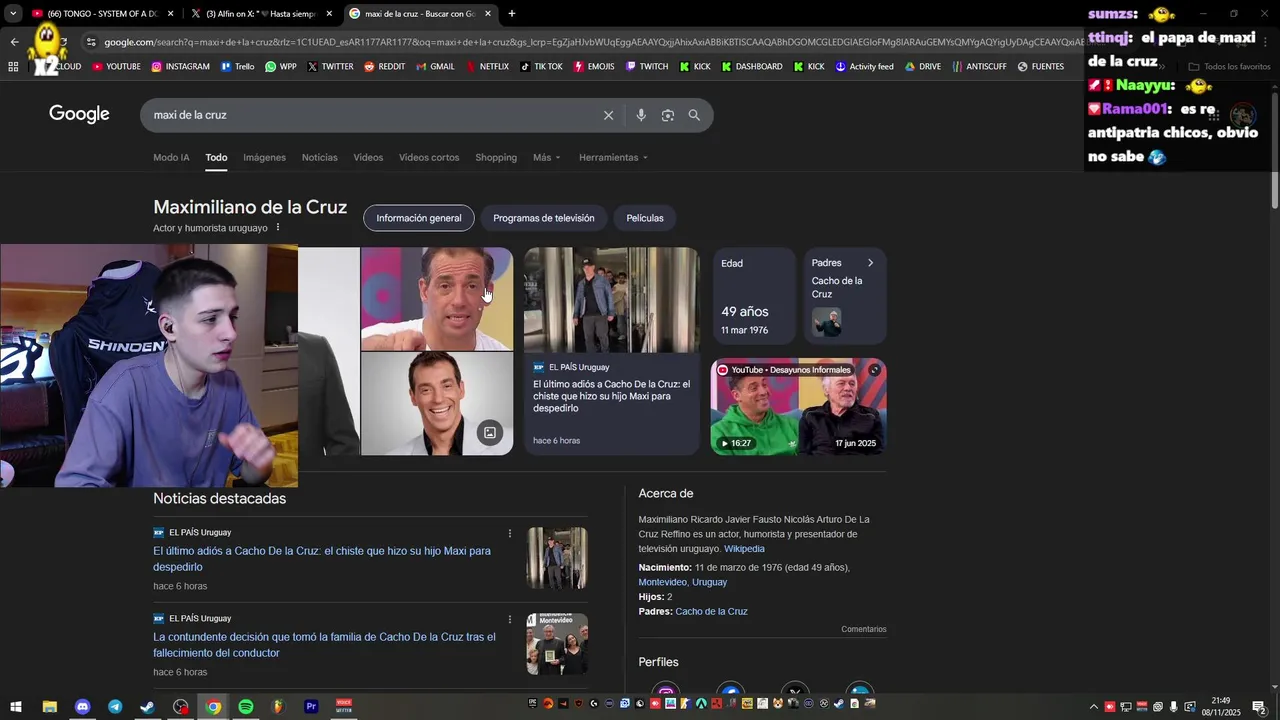The width and height of the screenshot is (1280, 720).
Task: Open Adobe Premiere Pro from the taskbar
Action: 311,707
